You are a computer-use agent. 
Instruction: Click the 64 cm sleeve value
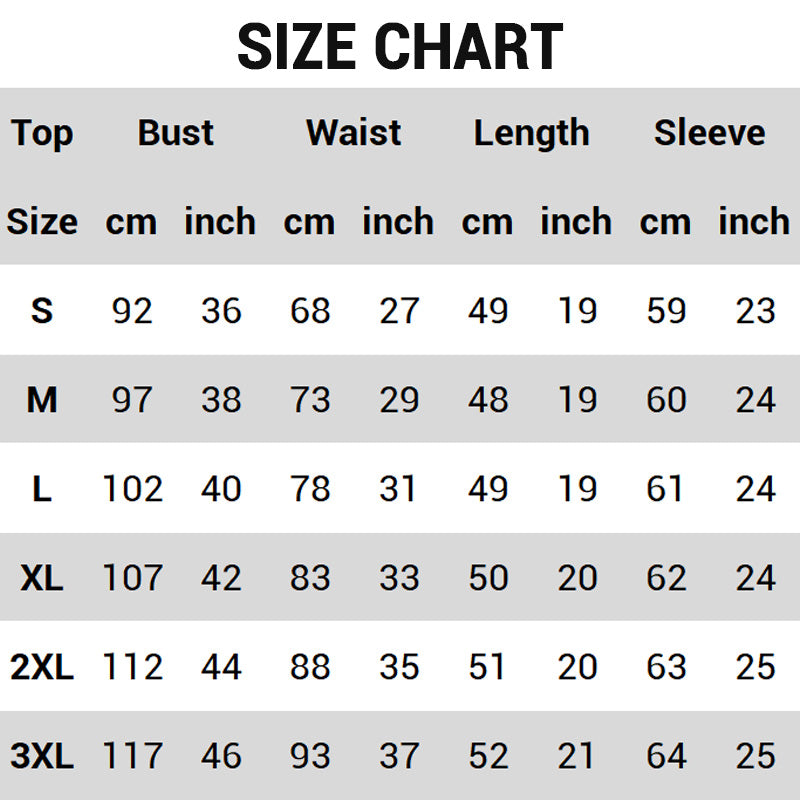[x=666, y=756]
